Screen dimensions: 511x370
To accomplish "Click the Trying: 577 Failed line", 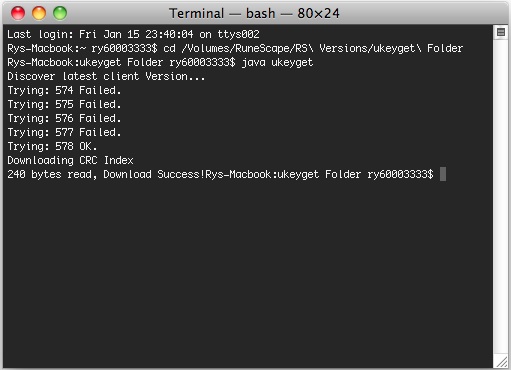I will click(64, 133).
